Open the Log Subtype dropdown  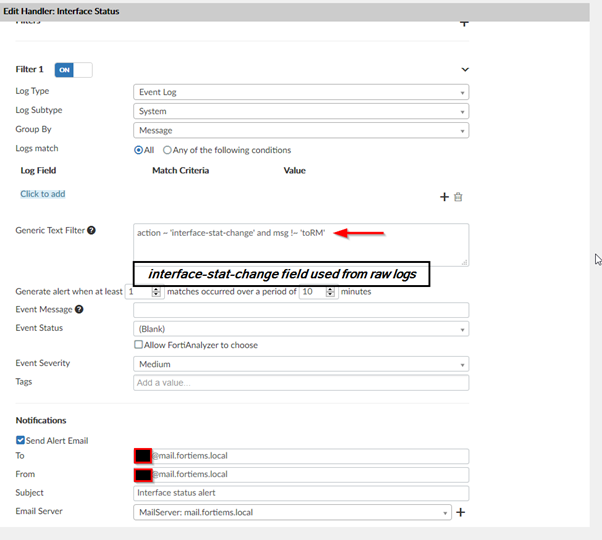click(x=300, y=111)
